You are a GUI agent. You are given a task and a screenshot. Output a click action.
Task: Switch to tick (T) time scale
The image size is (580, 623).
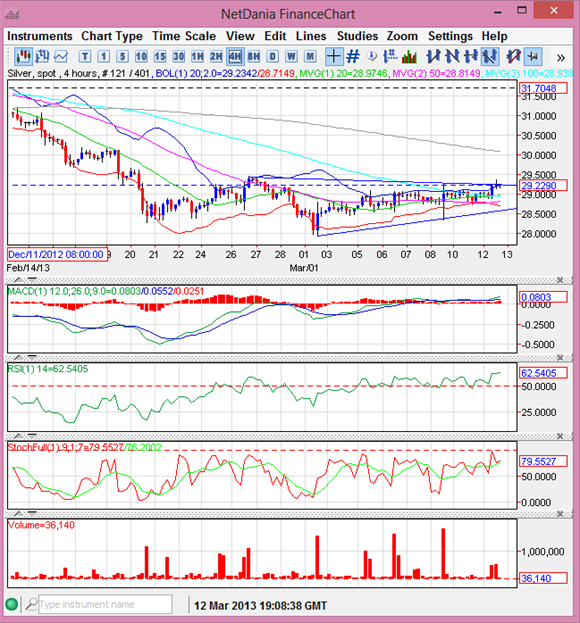point(85,56)
